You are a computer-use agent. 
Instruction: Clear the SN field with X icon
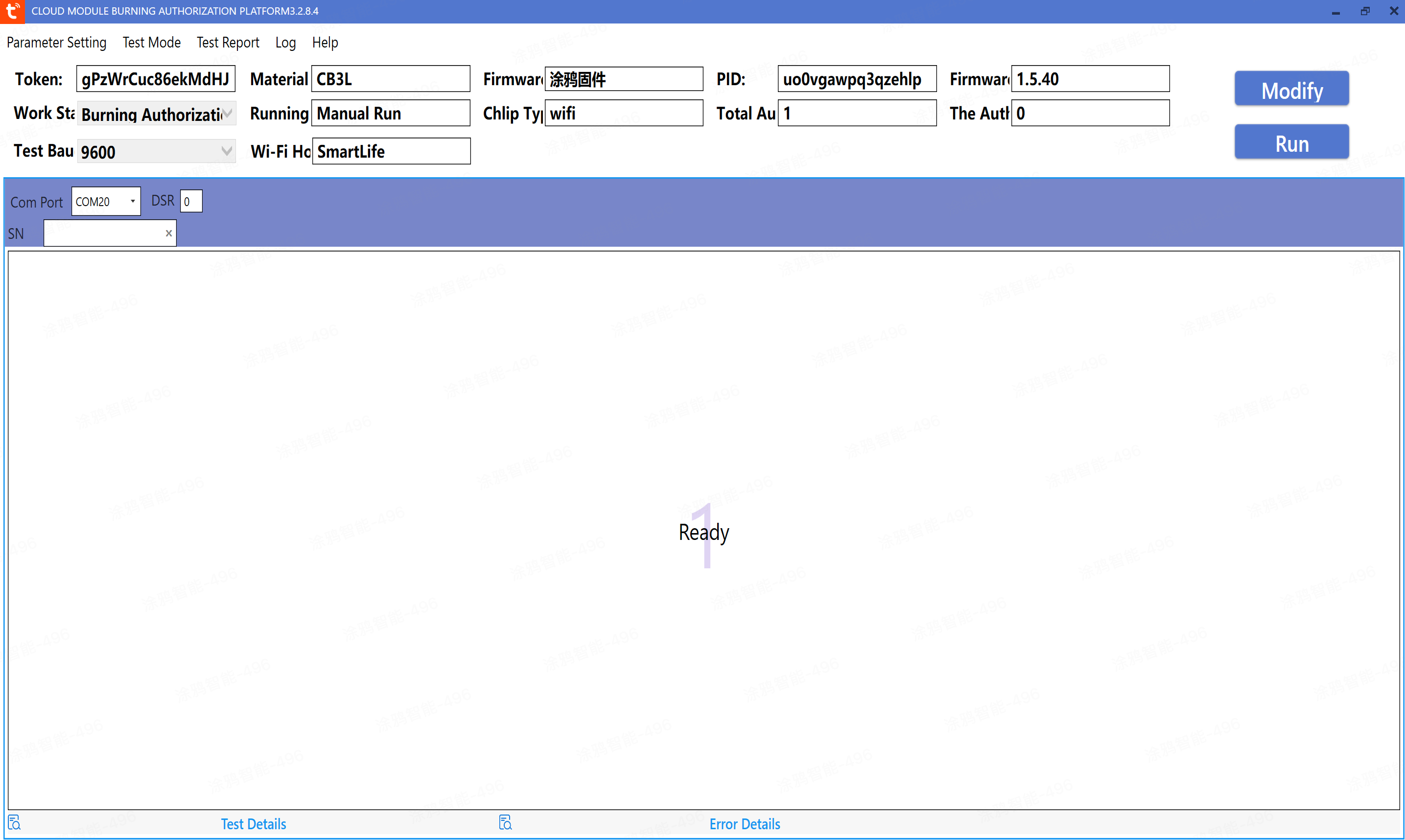(x=169, y=233)
